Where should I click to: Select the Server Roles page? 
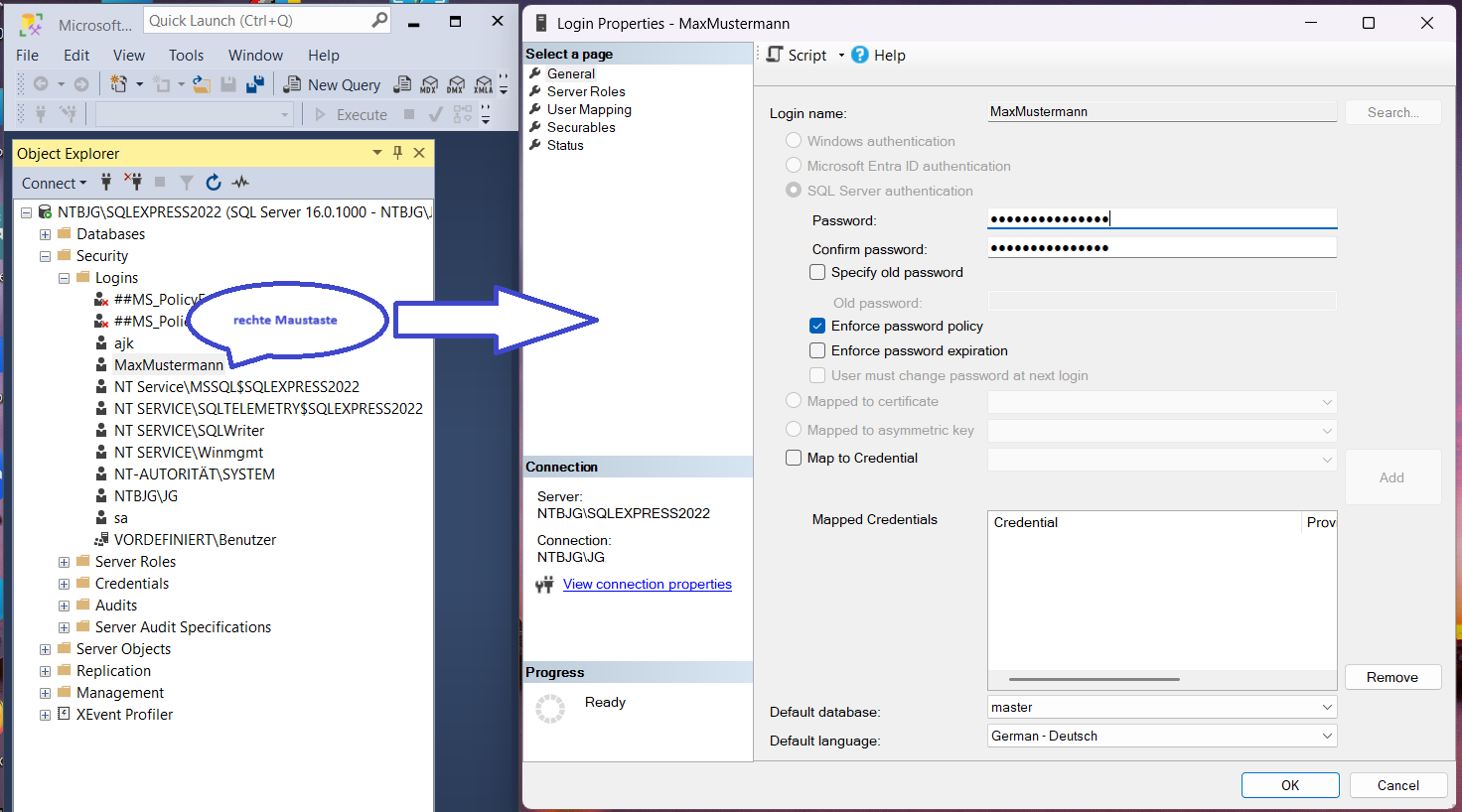586,91
